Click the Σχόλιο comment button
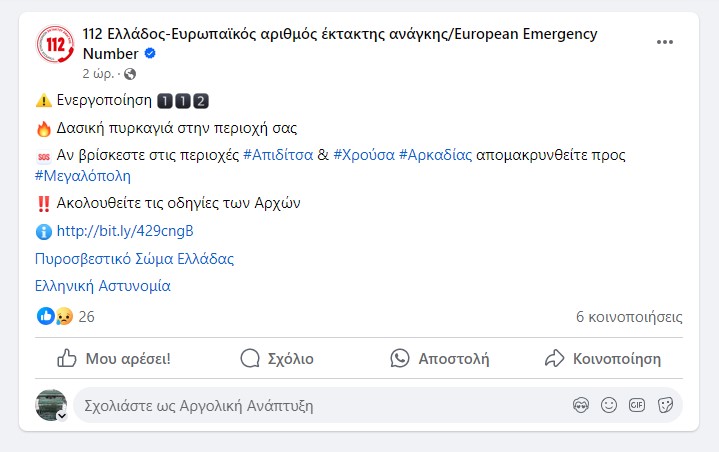This screenshot has width=719, height=452. tap(277, 358)
